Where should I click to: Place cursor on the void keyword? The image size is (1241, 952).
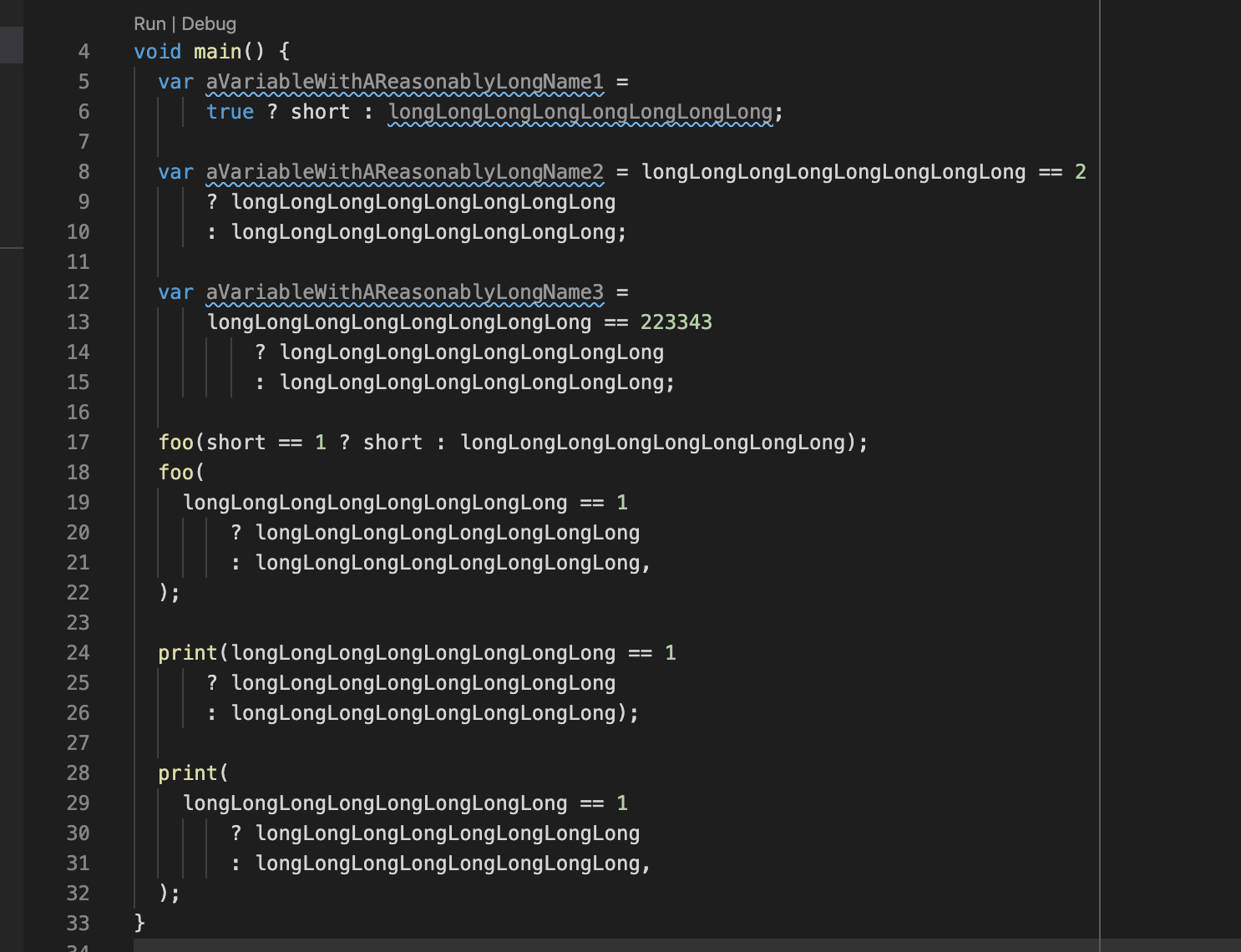click(x=157, y=51)
